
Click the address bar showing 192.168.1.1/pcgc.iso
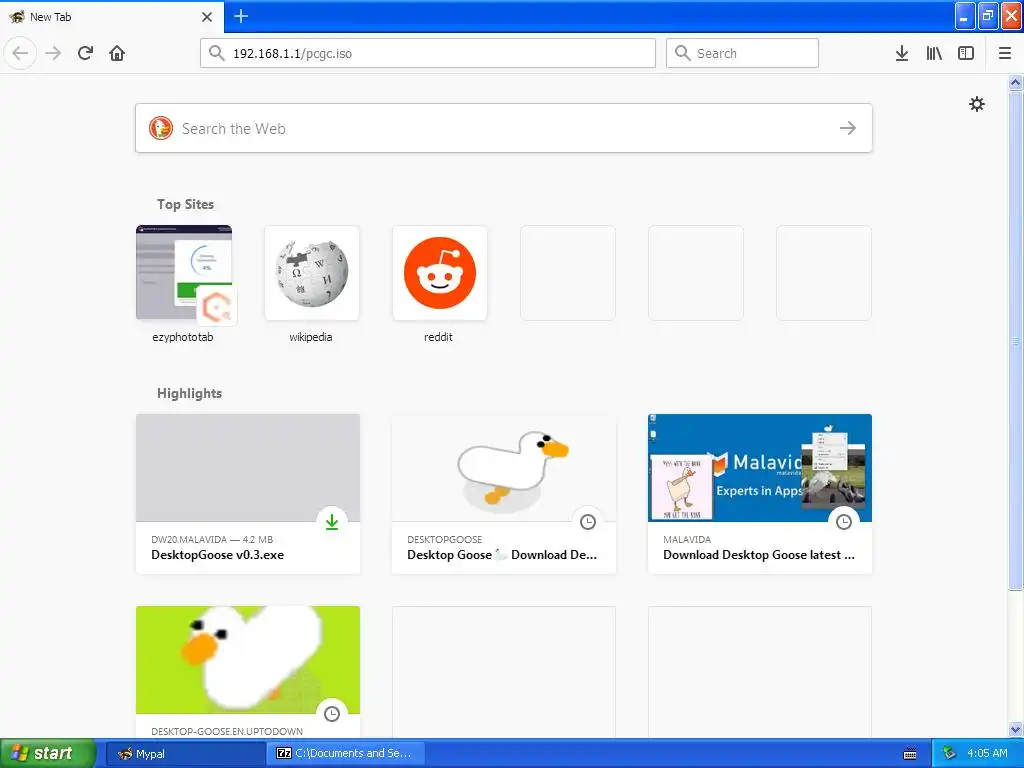(x=428, y=53)
